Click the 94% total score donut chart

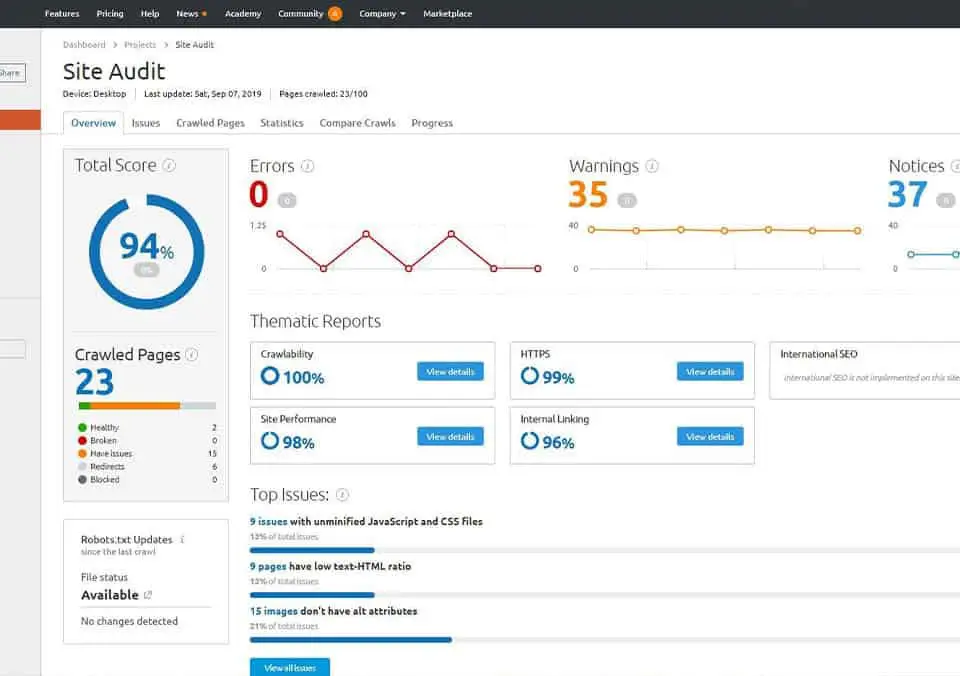[146, 252]
